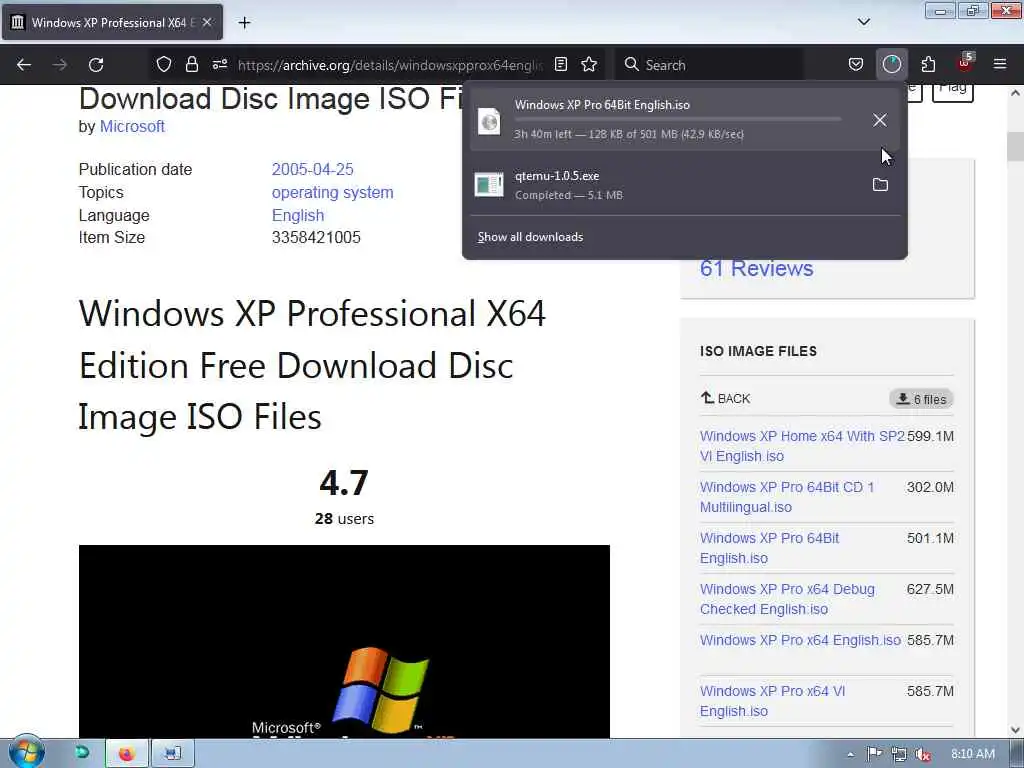
Task: Toggle the Downloads toolbar button
Action: [x=891, y=65]
